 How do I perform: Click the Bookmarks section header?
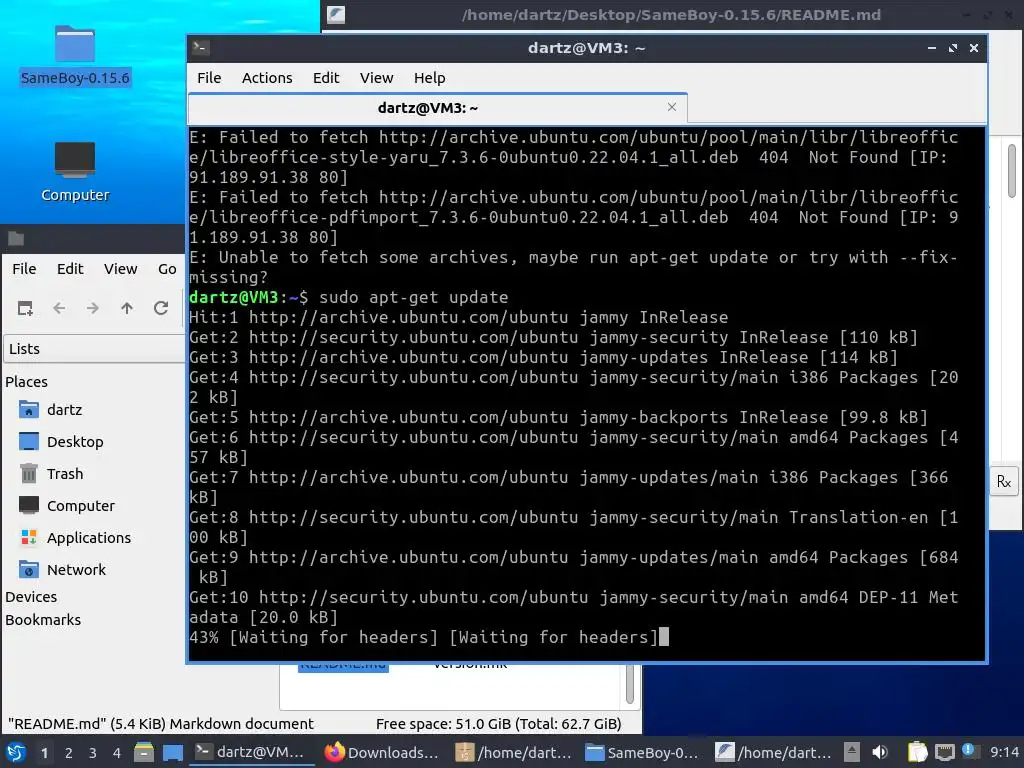(x=43, y=620)
